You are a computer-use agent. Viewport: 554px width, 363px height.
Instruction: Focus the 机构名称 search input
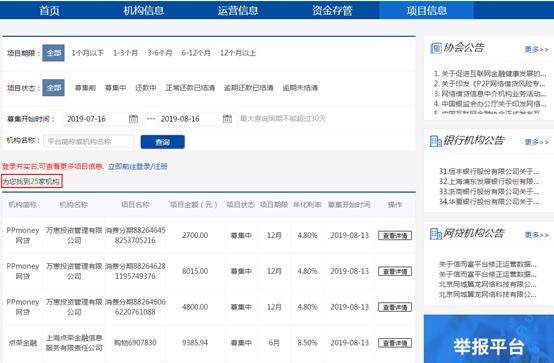[x=89, y=141]
